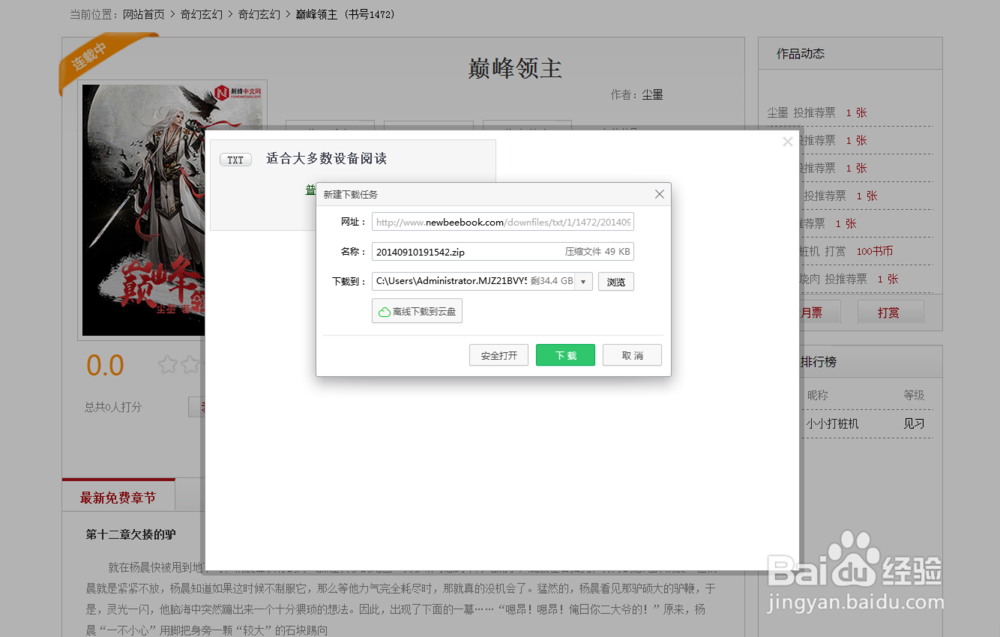Open the first 奇幻玄幻 breadcrumb link
1000x637 pixels.
point(202,14)
